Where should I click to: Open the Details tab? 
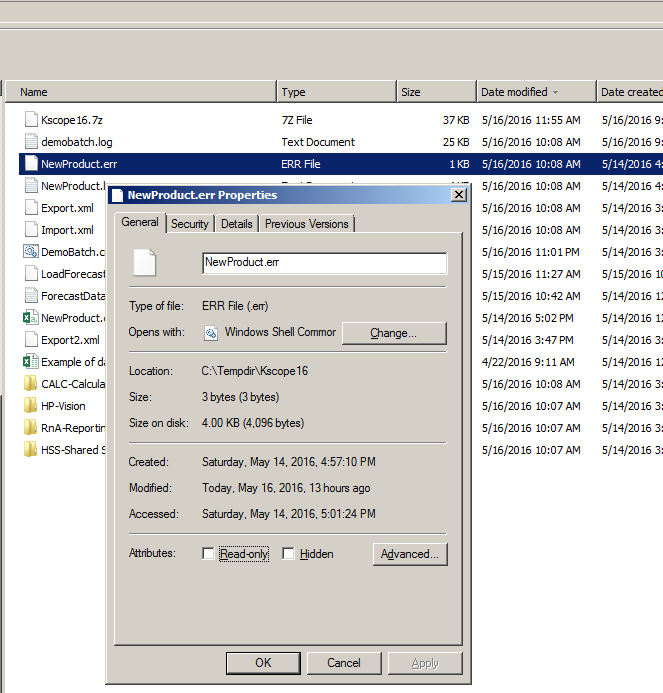coord(237,224)
